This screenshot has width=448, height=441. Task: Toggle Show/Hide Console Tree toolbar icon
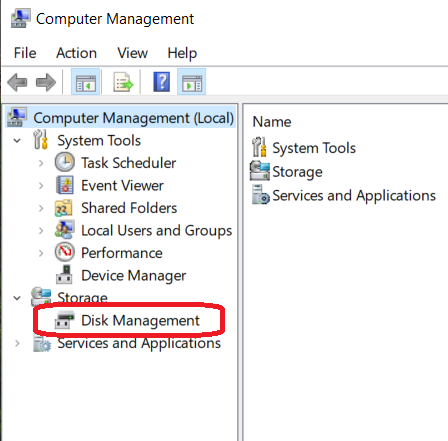(86, 82)
